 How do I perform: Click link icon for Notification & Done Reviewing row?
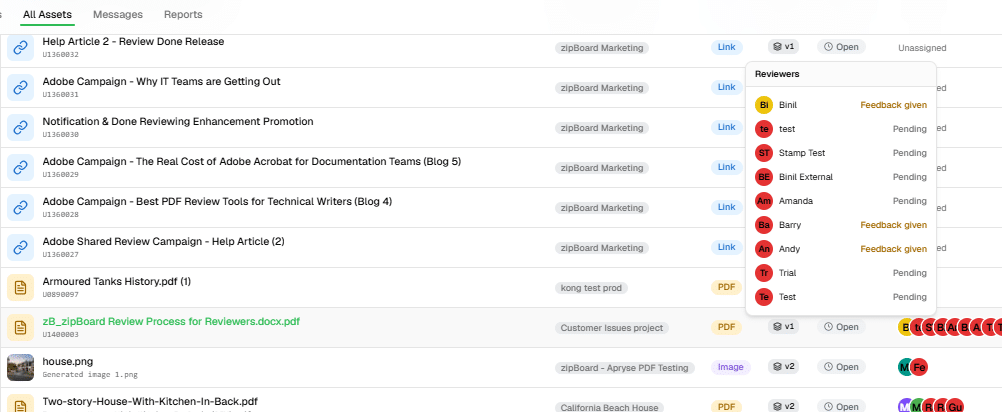[x=20, y=128]
